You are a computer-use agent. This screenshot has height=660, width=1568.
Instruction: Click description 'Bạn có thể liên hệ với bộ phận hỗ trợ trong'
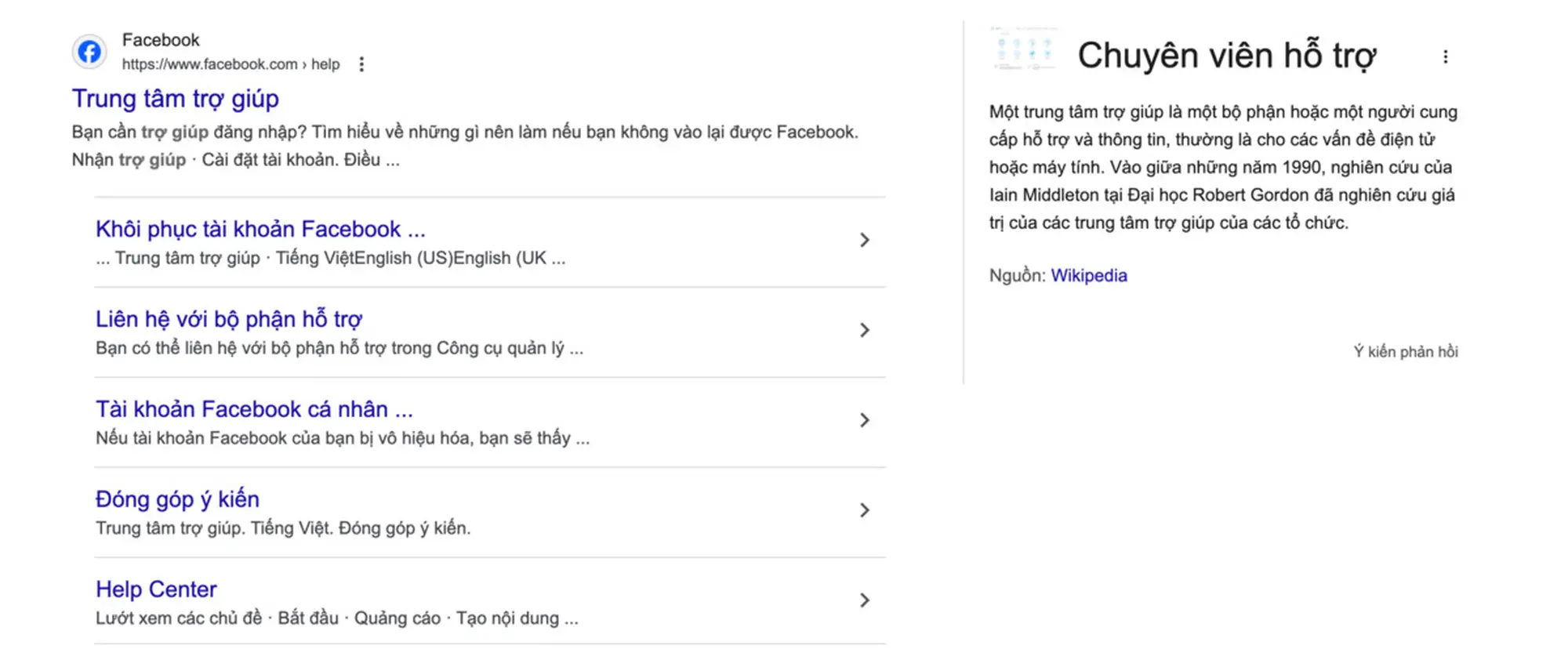click(x=339, y=348)
